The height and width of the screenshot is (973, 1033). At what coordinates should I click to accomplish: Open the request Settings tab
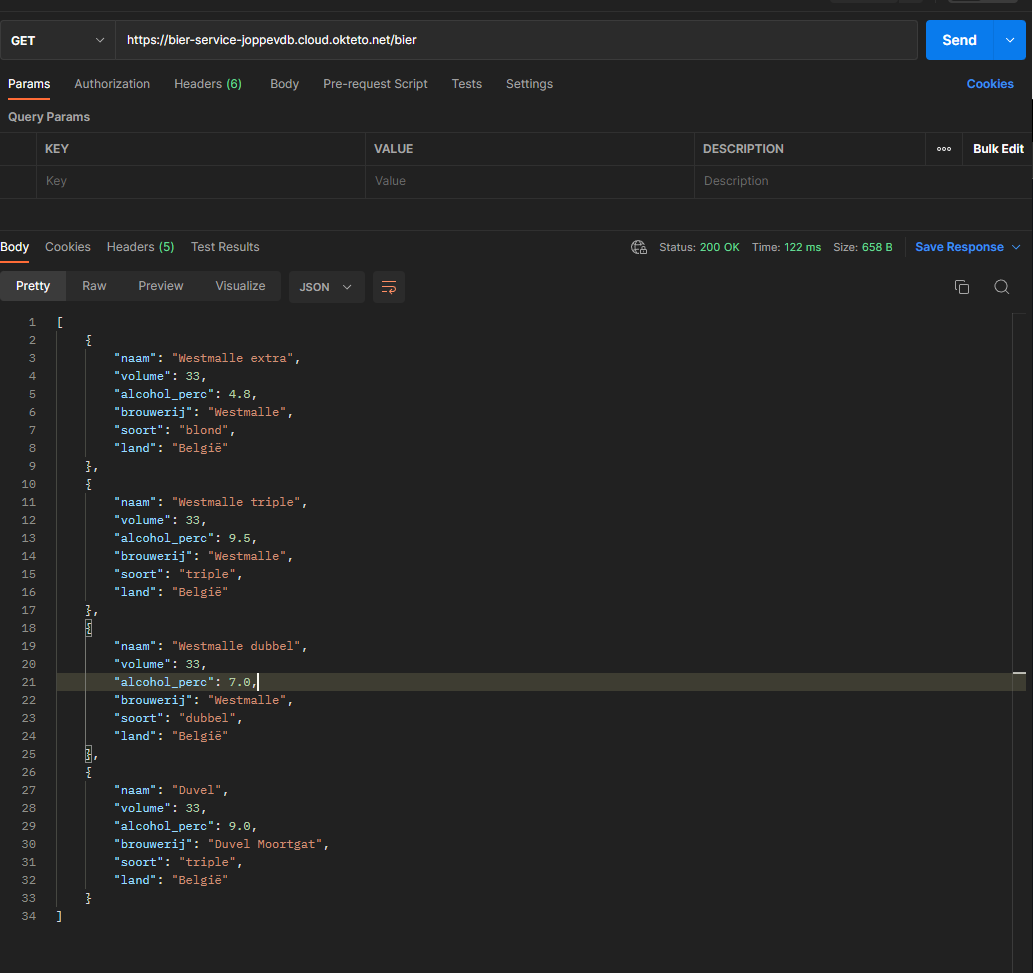[x=529, y=84]
